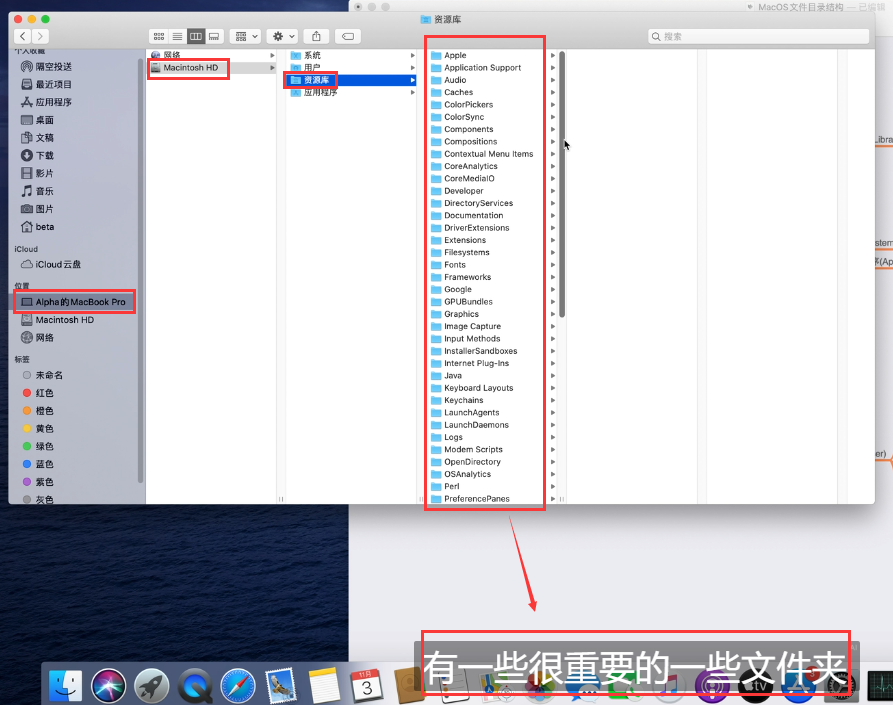Click the library column's vertical scrollbar
This screenshot has width=893, height=705.
tap(562, 184)
